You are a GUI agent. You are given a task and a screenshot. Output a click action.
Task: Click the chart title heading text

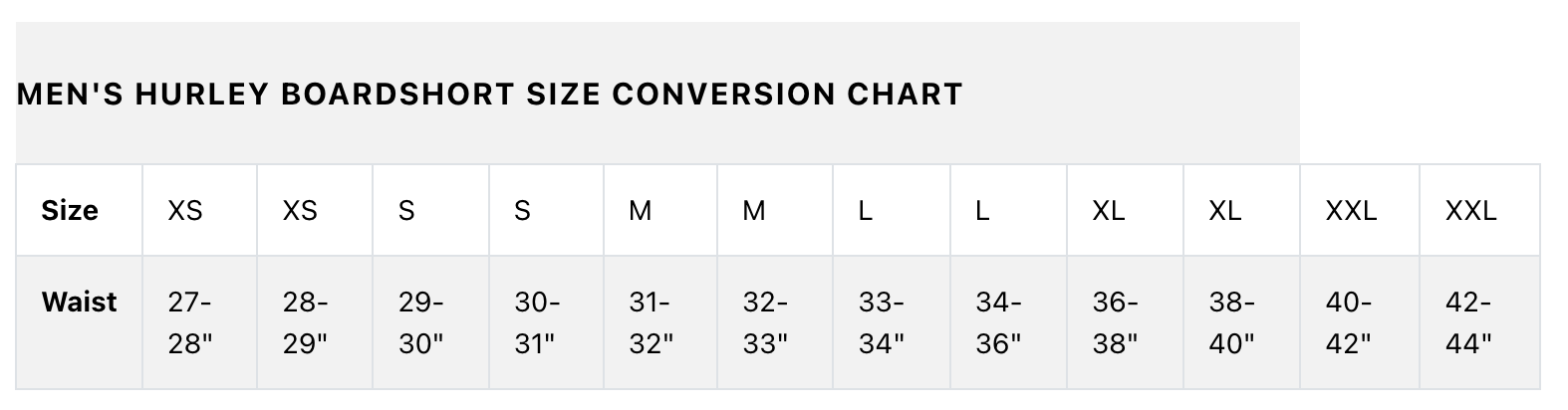[490, 94]
